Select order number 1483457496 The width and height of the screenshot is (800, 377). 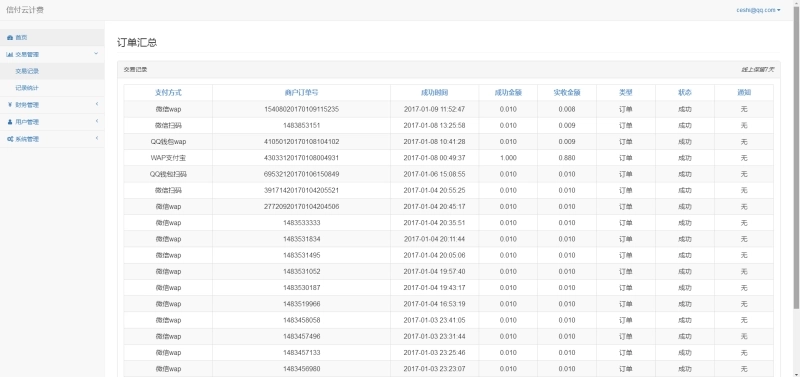302,337
